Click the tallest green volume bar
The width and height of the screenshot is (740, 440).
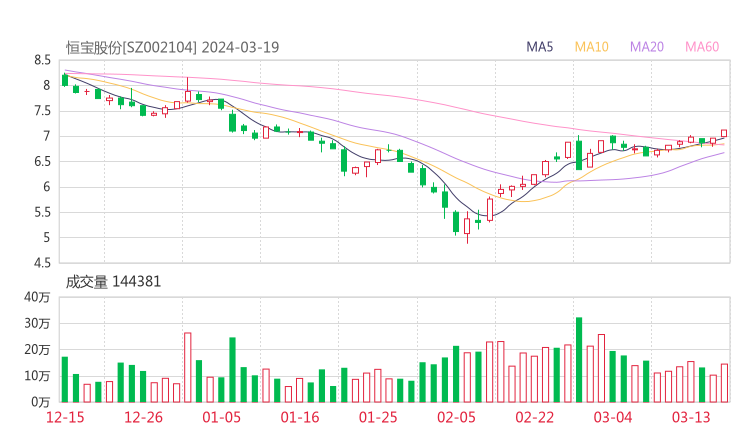point(579,360)
